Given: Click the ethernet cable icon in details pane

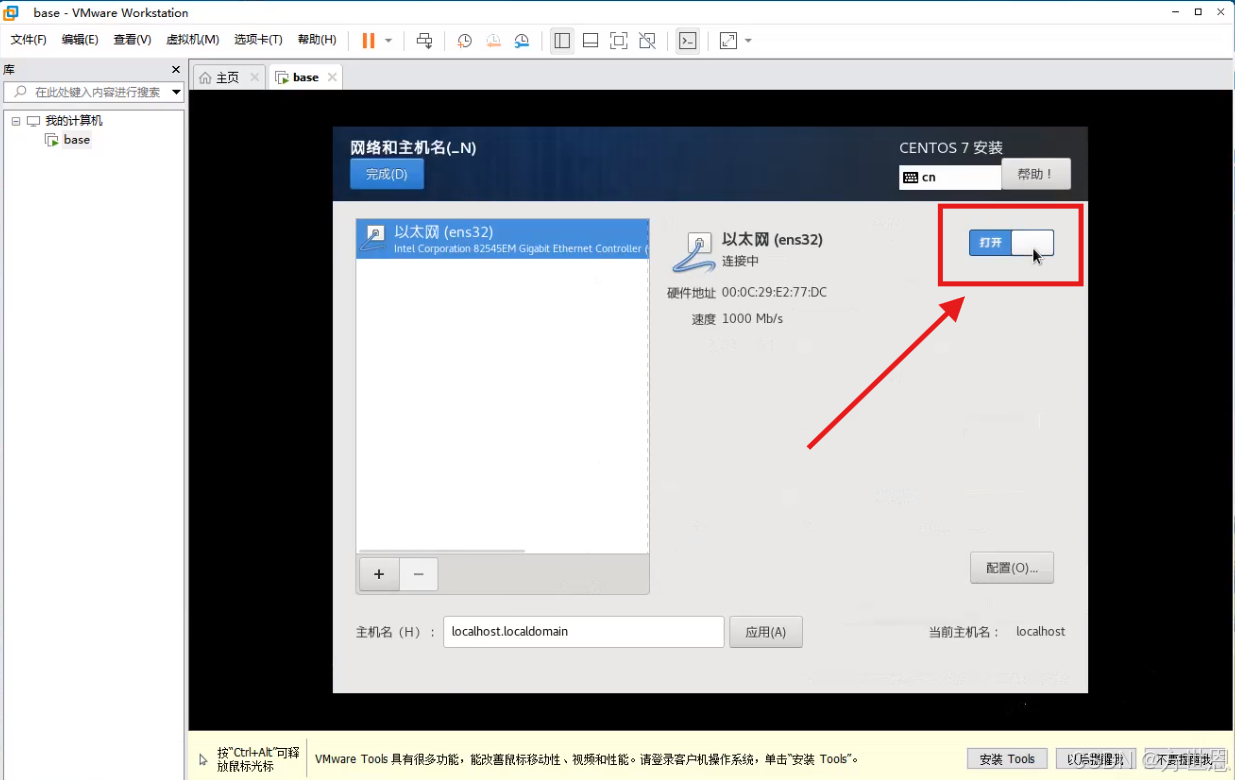Looking at the screenshot, I should click(693, 251).
